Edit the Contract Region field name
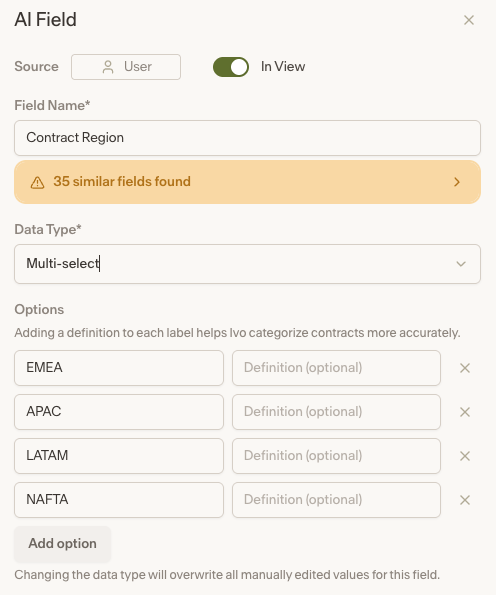 (247, 138)
